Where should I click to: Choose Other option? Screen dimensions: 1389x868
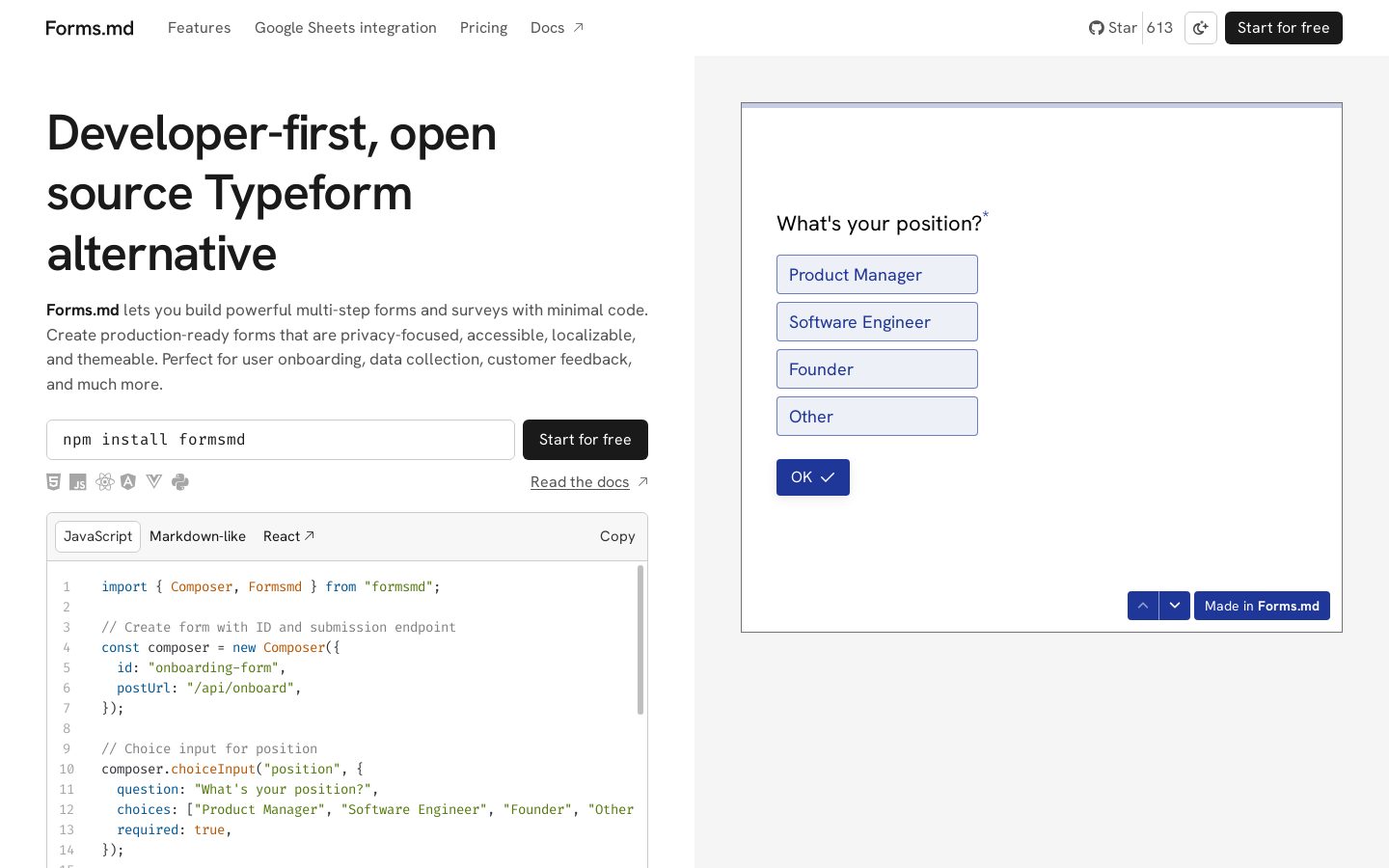click(877, 417)
